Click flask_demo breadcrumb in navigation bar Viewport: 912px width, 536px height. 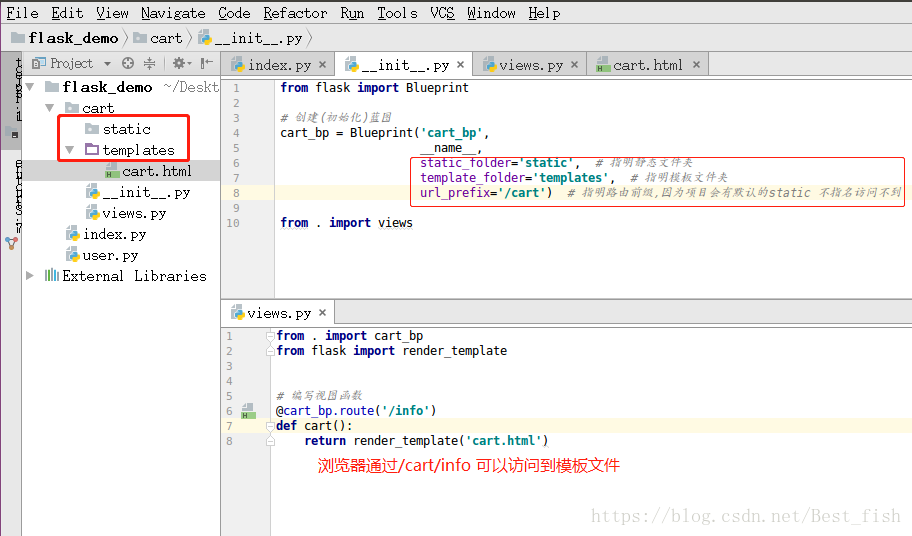65,38
